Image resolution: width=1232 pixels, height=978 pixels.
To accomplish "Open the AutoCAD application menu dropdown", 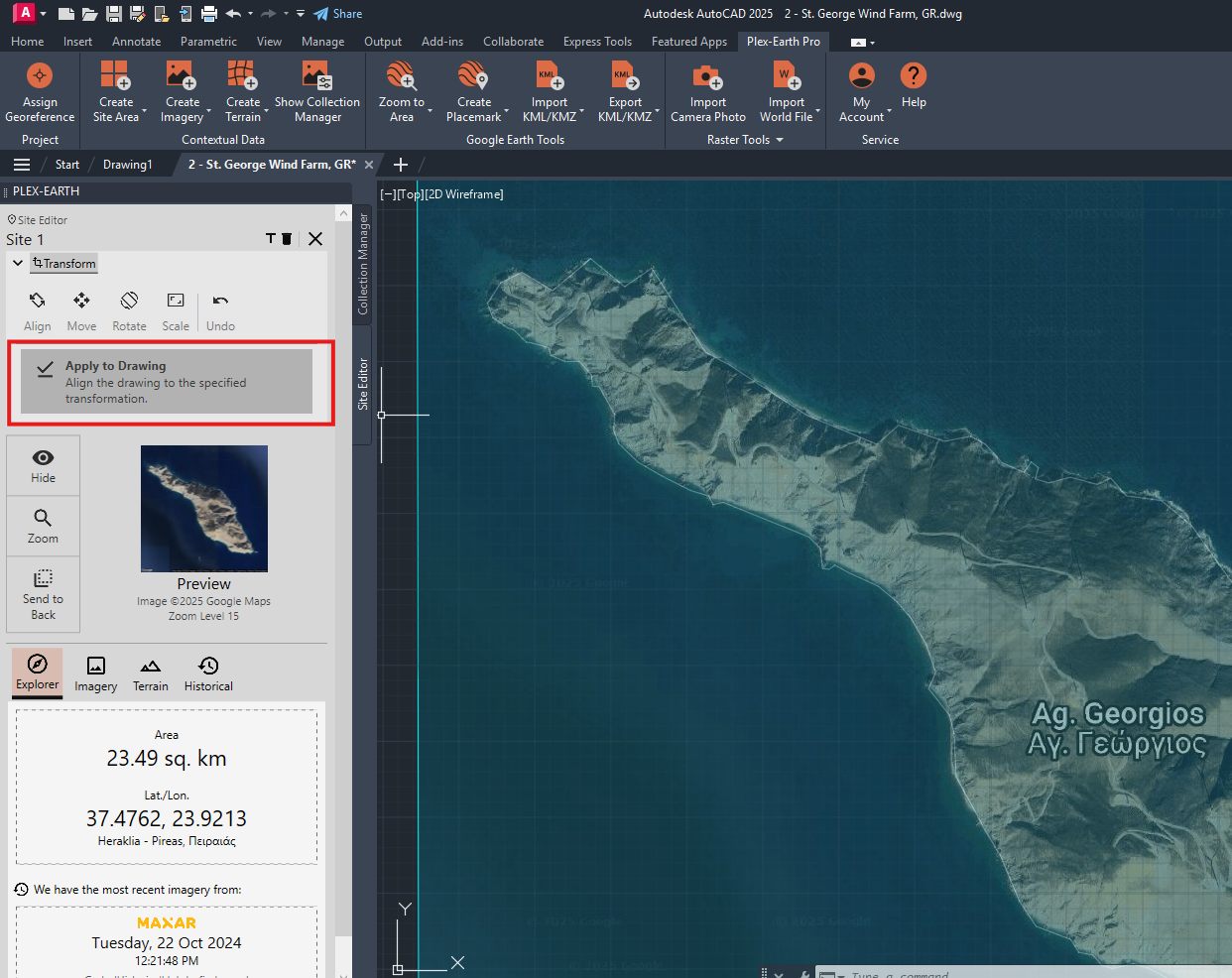I will (43, 14).
